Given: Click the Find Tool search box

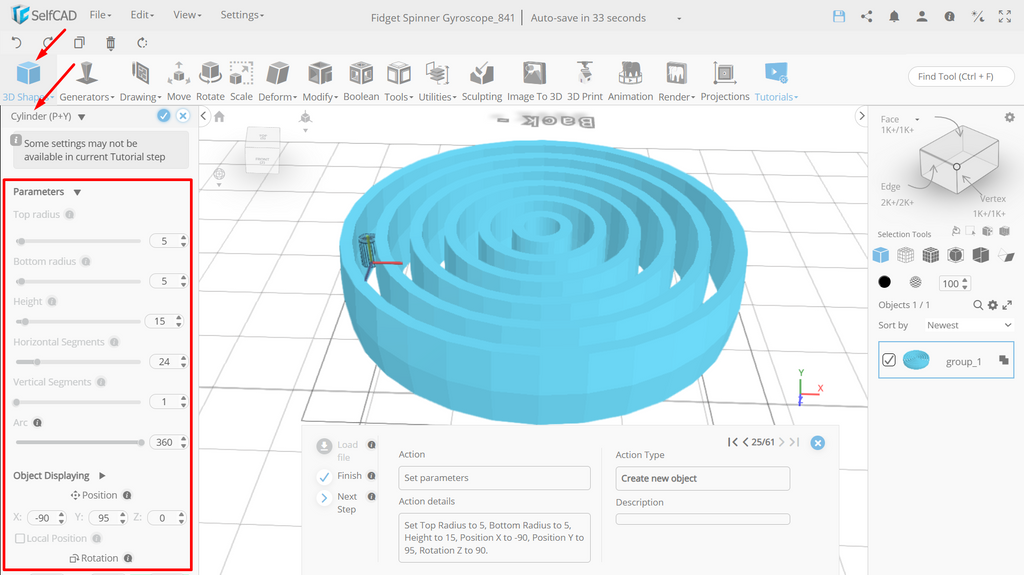Looking at the screenshot, I should (x=961, y=76).
